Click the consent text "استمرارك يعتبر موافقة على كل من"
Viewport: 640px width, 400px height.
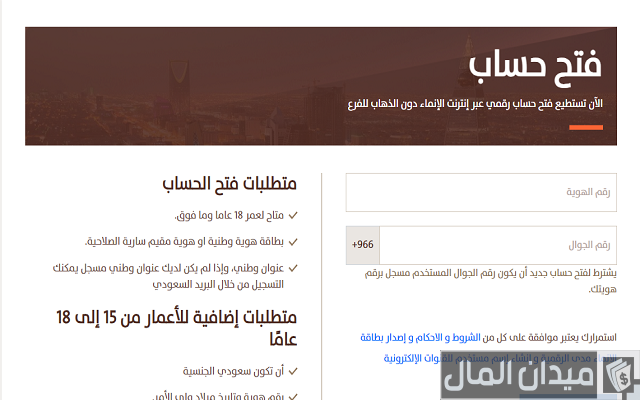pyautogui.click(x=549, y=338)
